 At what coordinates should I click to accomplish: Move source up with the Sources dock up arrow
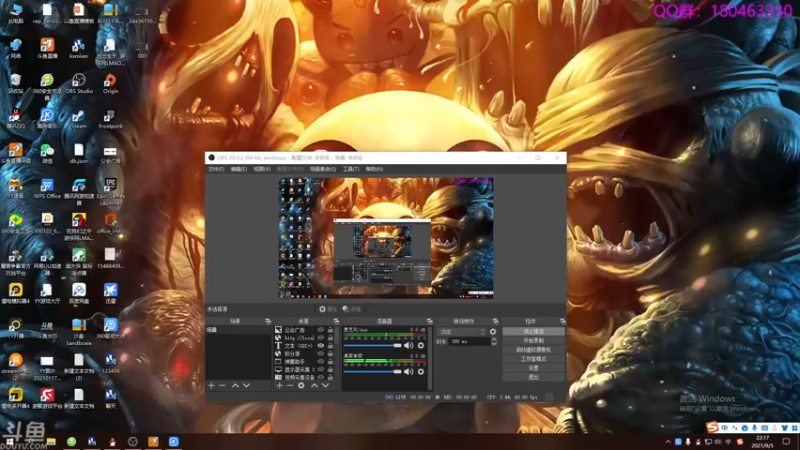pos(314,386)
